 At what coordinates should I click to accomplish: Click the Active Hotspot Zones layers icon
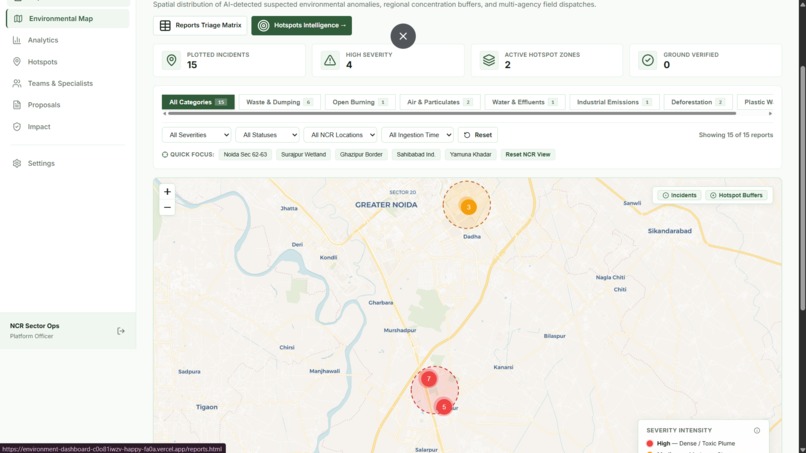(489, 60)
